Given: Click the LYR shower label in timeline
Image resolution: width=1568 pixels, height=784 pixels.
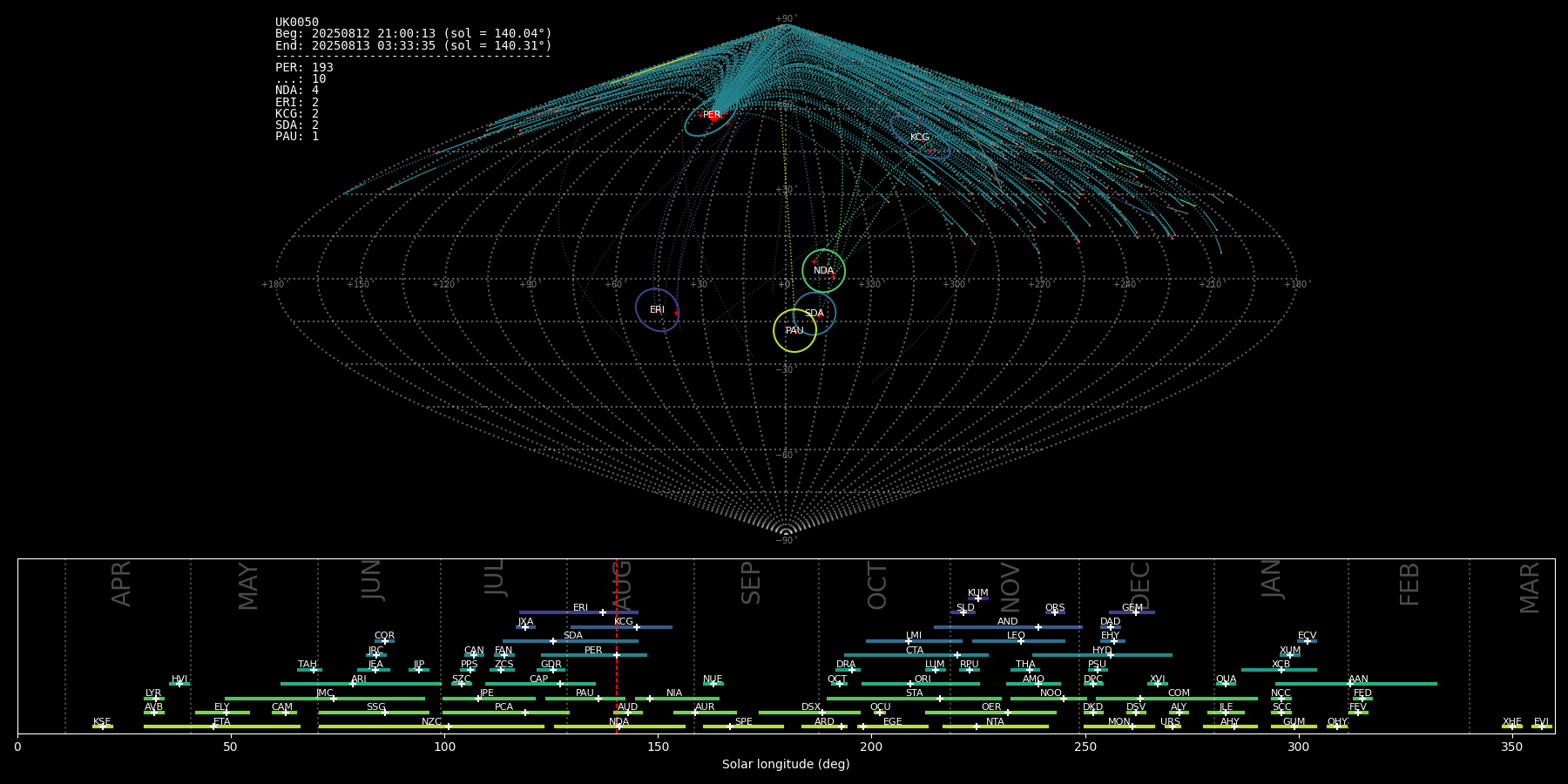Looking at the screenshot, I should (x=153, y=693).
